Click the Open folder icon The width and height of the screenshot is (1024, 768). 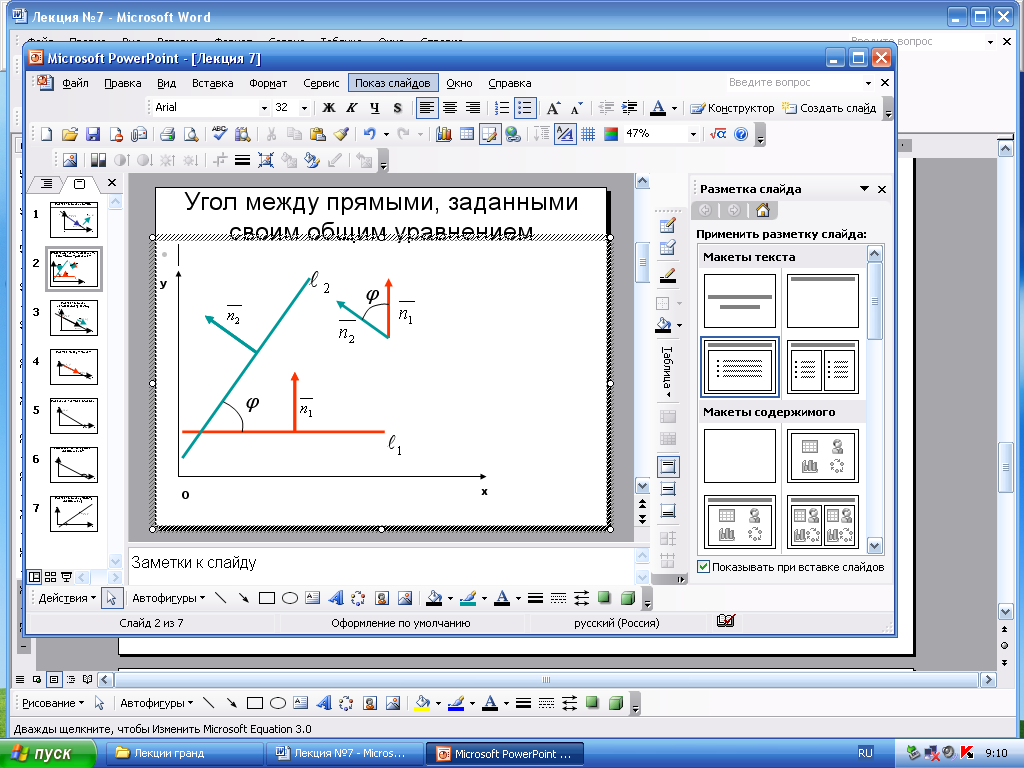(69, 135)
